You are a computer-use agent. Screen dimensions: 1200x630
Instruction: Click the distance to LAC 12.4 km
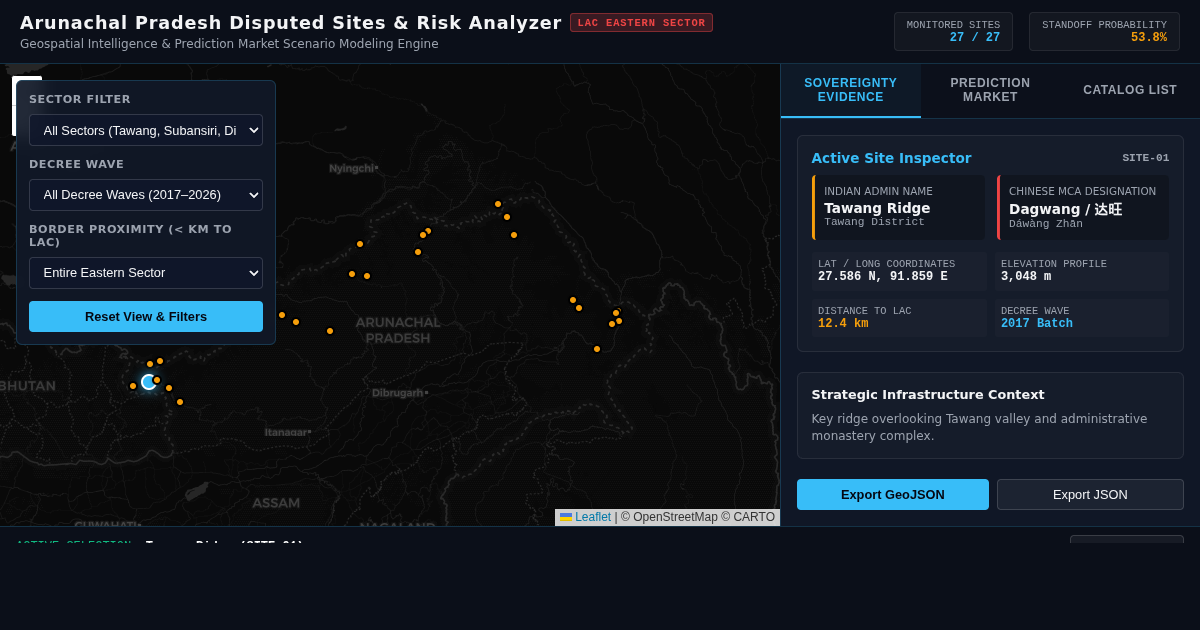pos(843,324)
